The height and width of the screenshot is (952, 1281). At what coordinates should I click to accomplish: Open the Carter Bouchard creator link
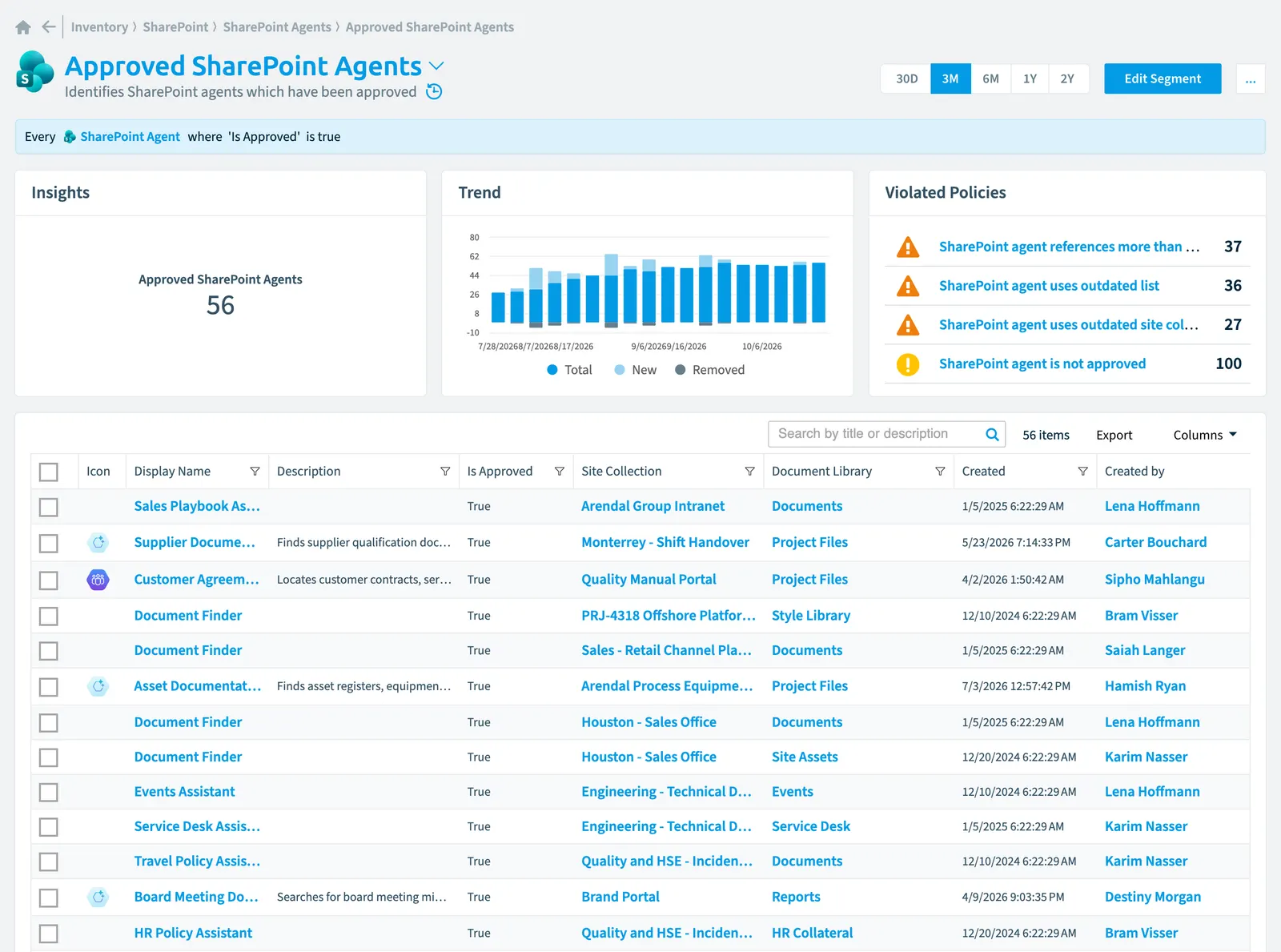(1155, 542)
